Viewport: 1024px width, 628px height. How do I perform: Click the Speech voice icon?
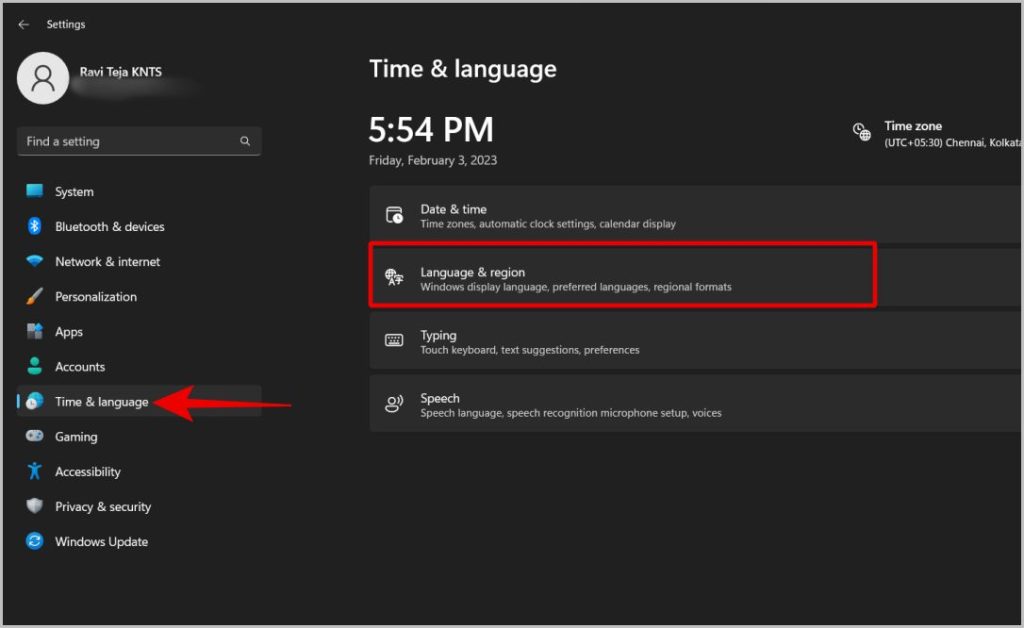(394, 403)
